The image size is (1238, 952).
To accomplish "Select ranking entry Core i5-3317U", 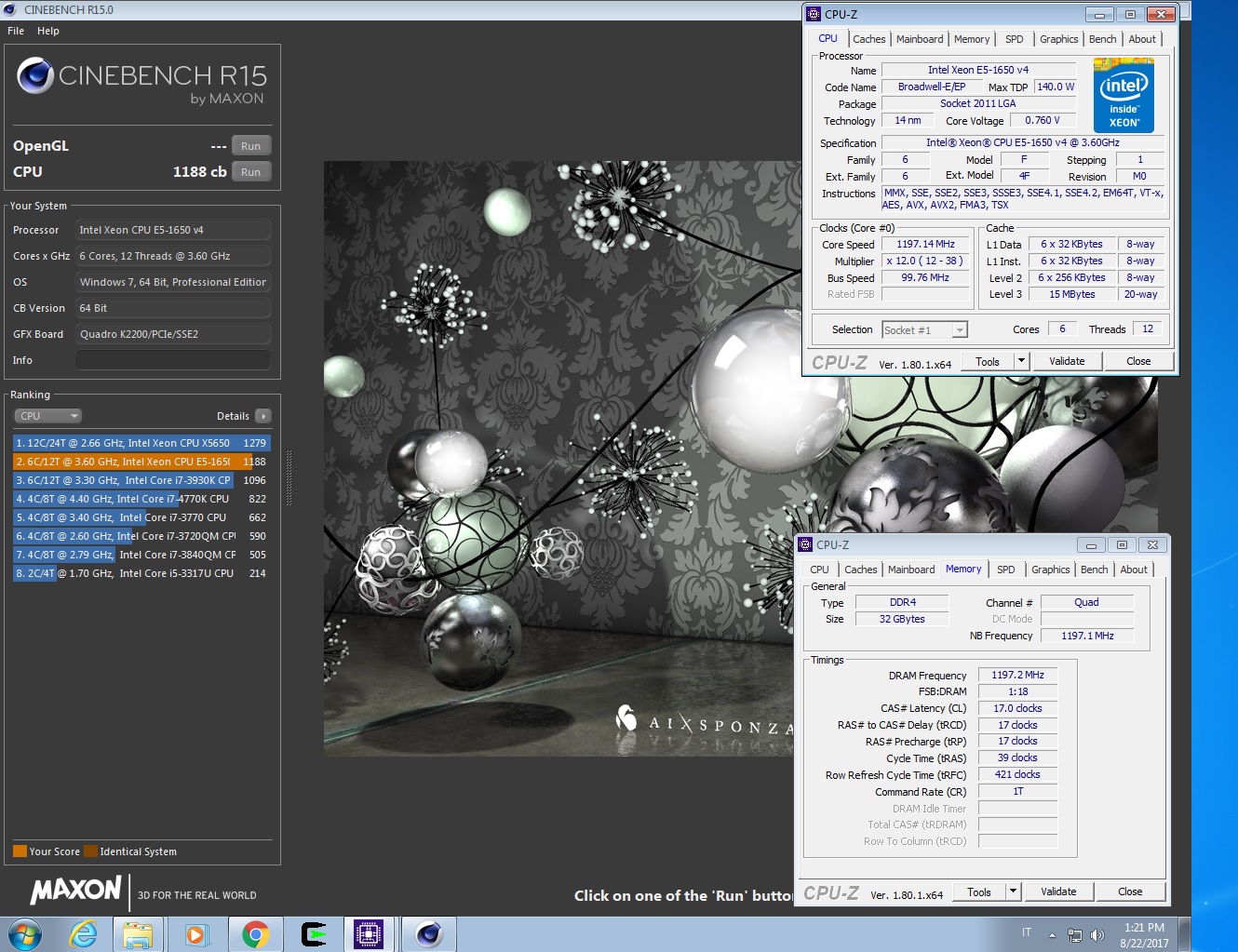I will click(x=141, y=573).
